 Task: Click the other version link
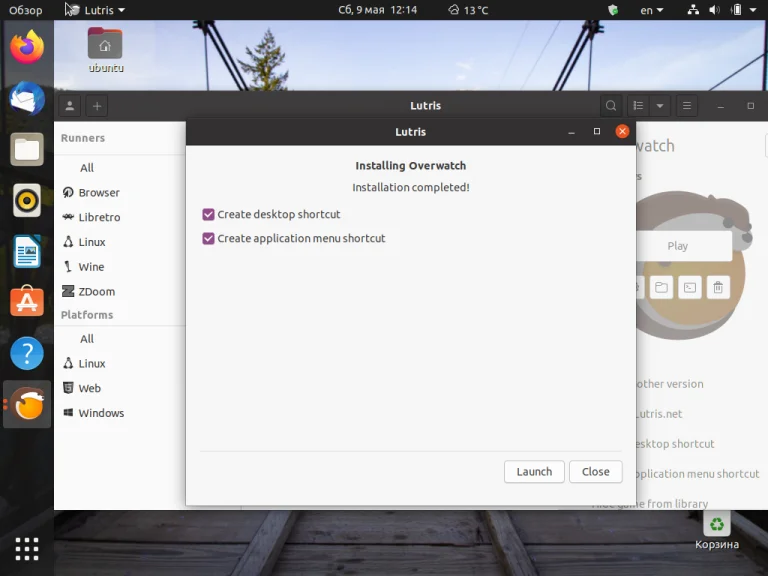click(670, 384)
